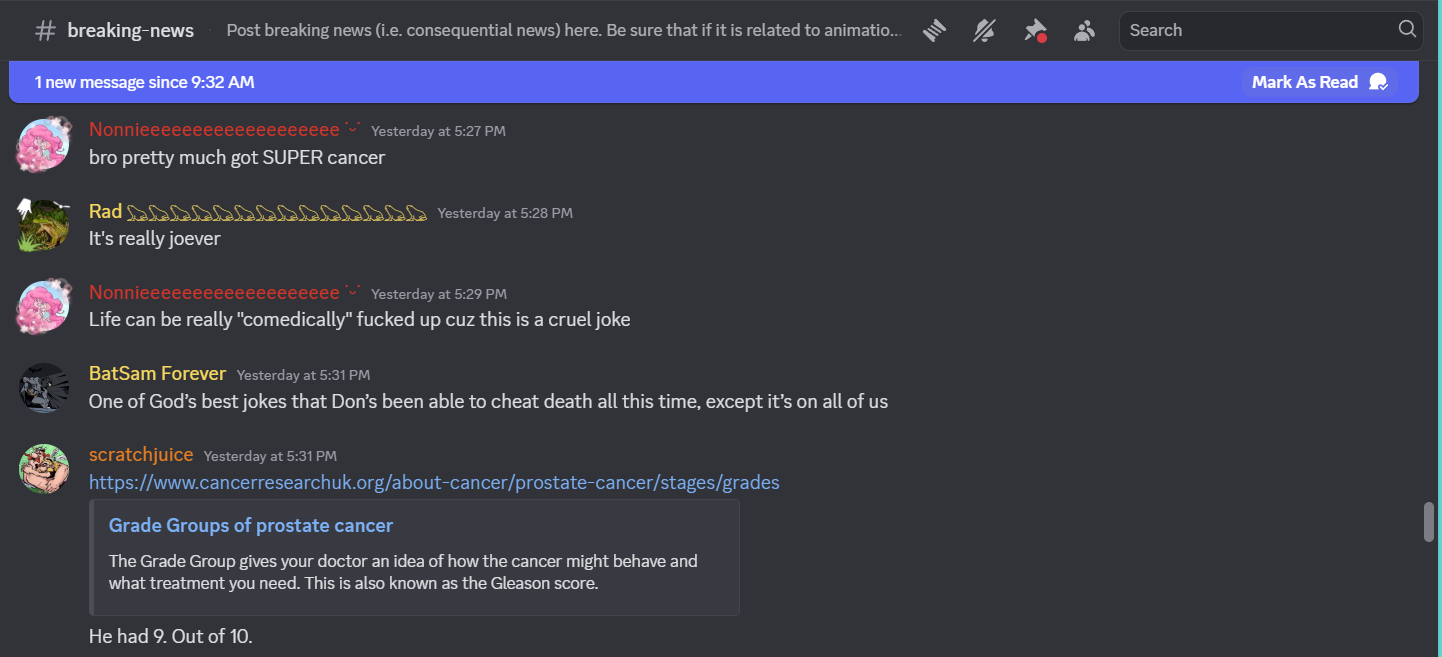
Task: Click the breaking-news channel title
Action: pyautogui.click(x=131, y=30)
